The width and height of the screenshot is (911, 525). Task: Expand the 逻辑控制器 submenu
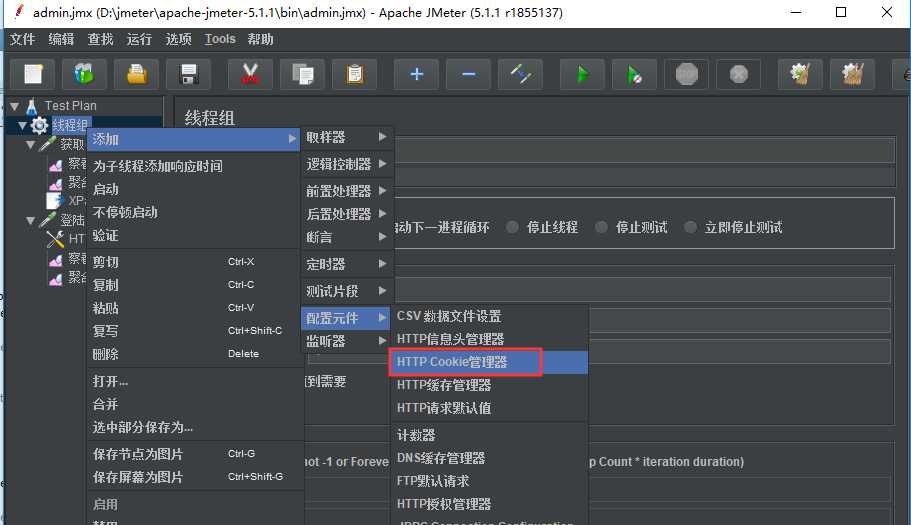coord(347,164)
